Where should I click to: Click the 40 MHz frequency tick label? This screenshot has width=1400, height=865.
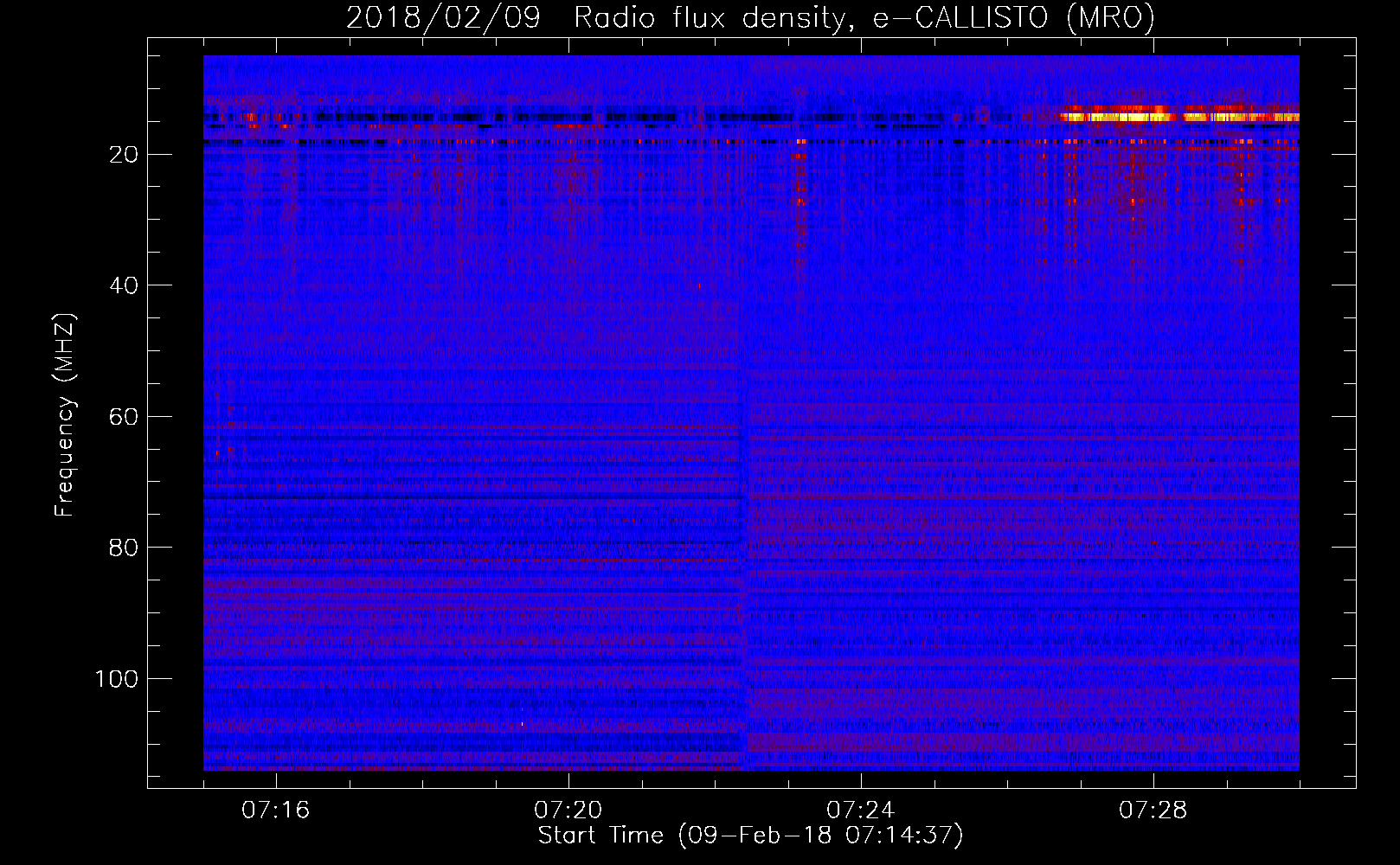(x=124, y=285)
